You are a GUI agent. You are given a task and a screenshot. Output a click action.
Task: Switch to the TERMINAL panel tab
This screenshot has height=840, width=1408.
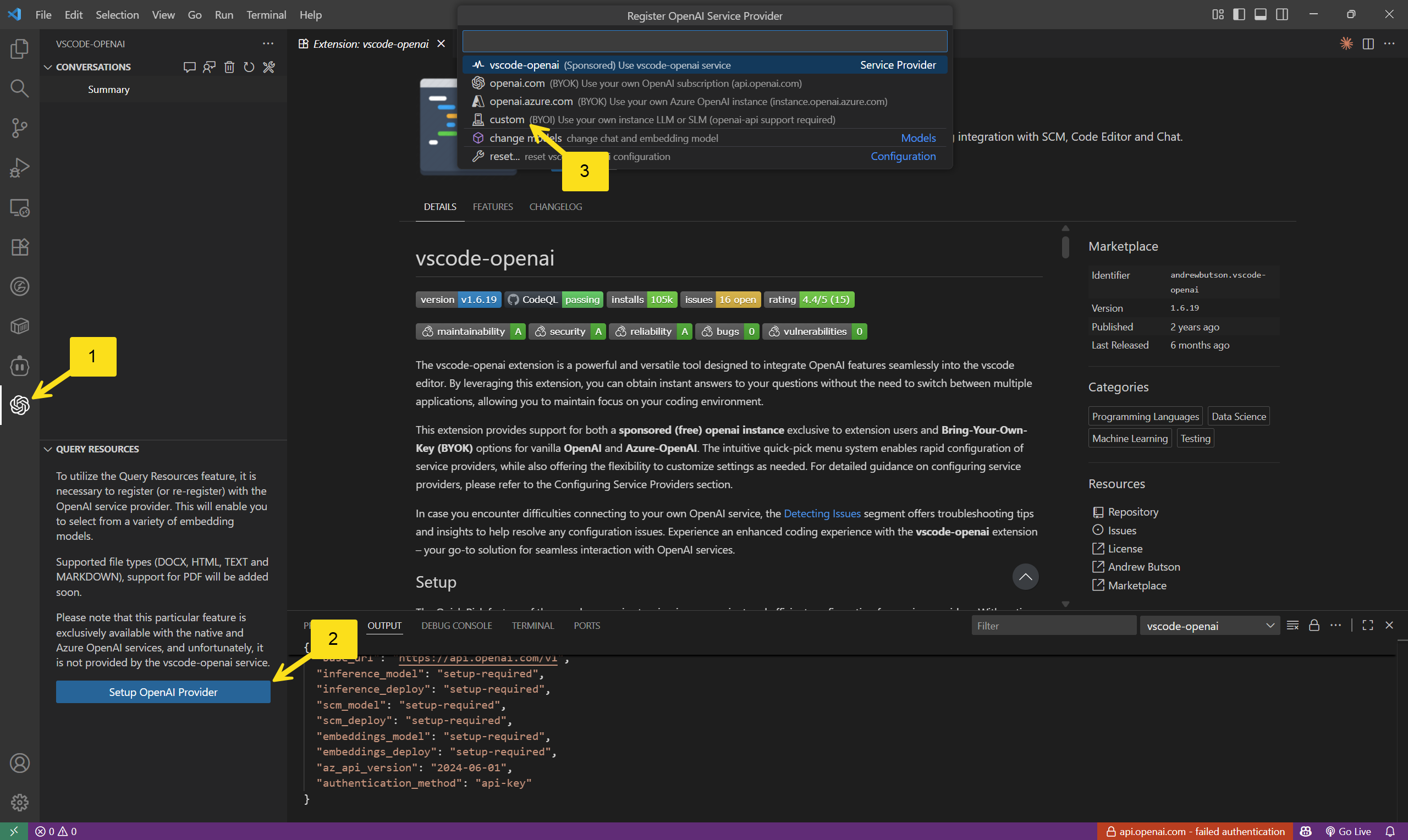click(x=533, y=626)
